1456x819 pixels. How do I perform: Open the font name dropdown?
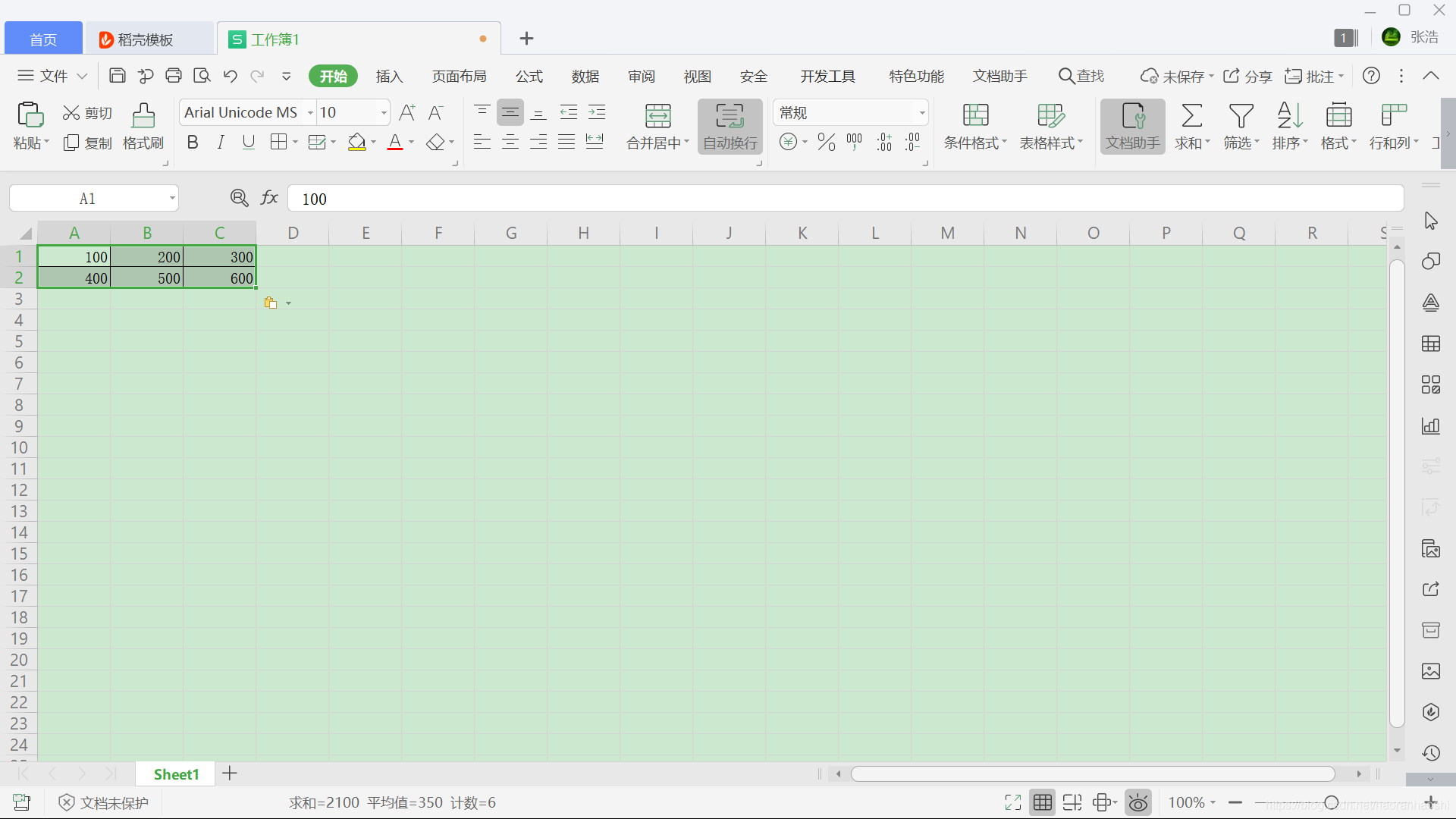(x=310, y=113)
